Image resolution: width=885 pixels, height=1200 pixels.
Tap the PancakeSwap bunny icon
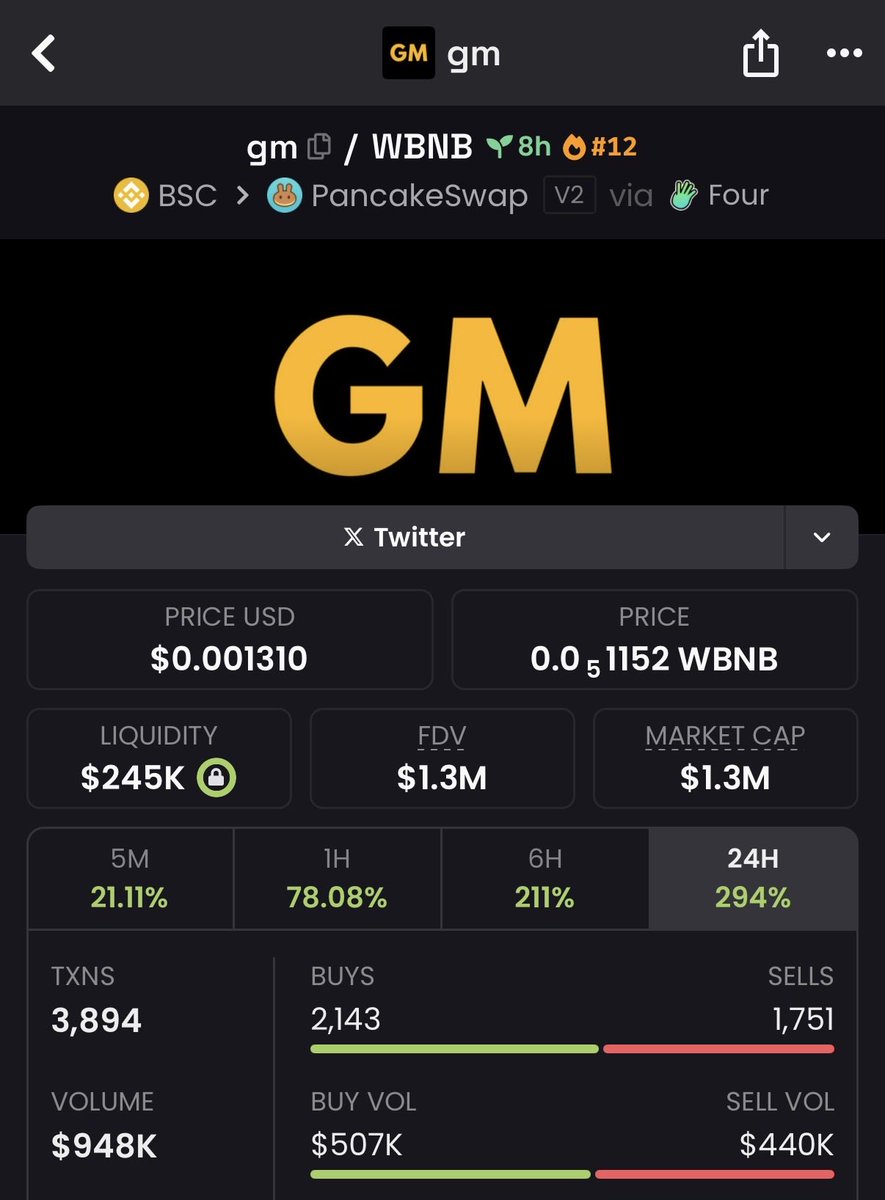tap(285, 195)
